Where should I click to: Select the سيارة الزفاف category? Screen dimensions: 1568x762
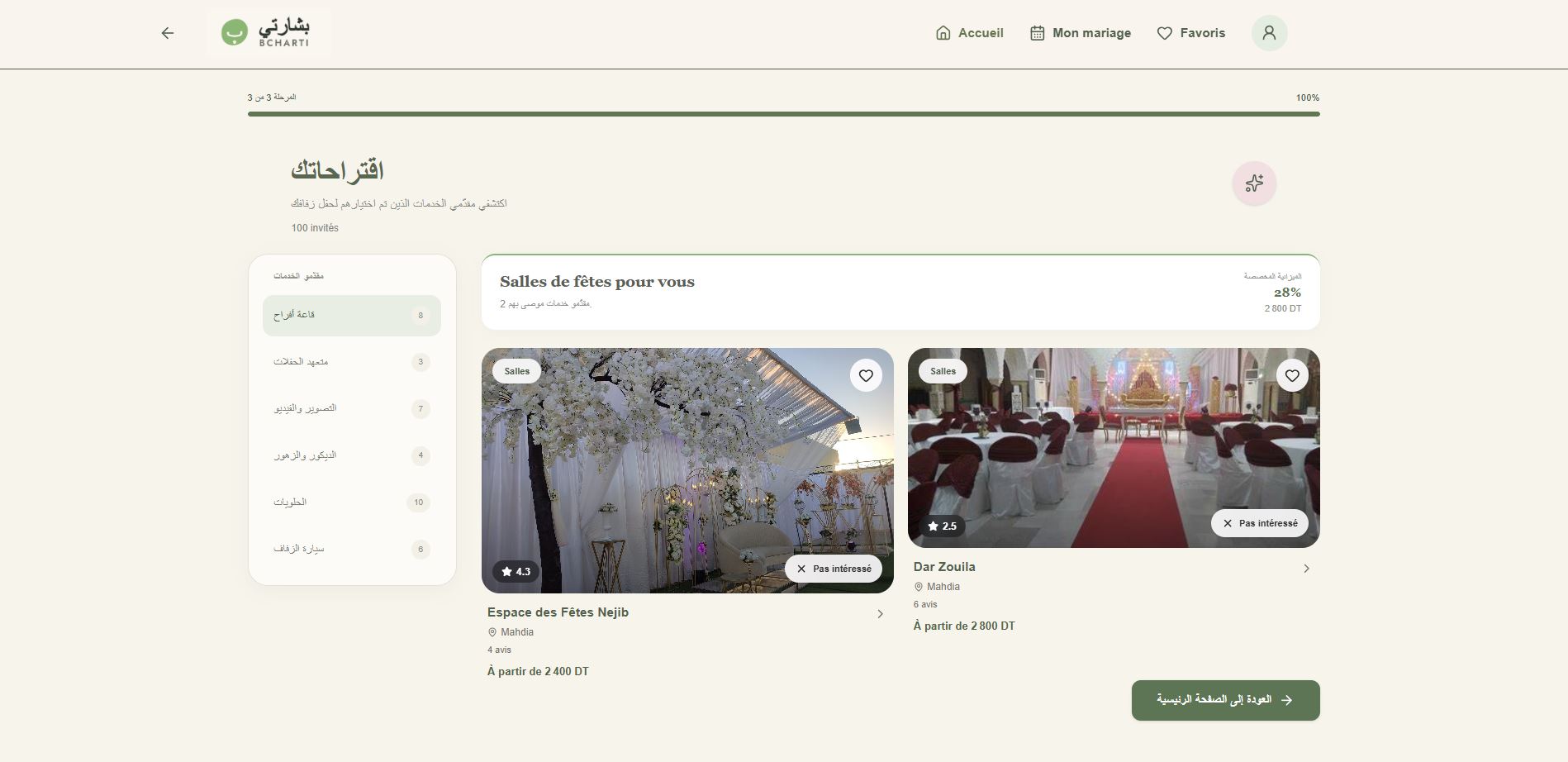coord(352,549)
